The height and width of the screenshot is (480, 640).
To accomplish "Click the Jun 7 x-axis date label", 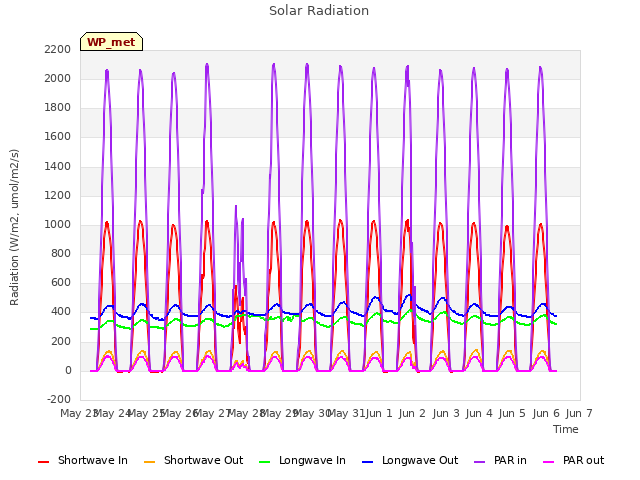I will click(579, 413).
